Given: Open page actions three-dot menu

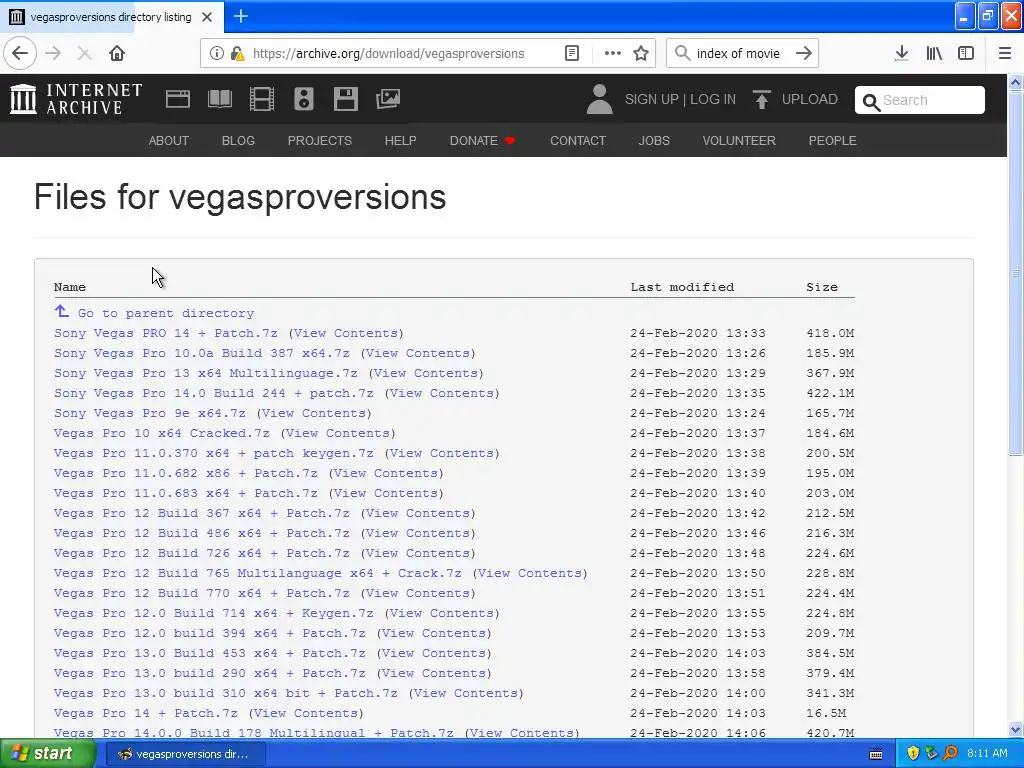Looking at the screenshot, I should click(613, 54).
